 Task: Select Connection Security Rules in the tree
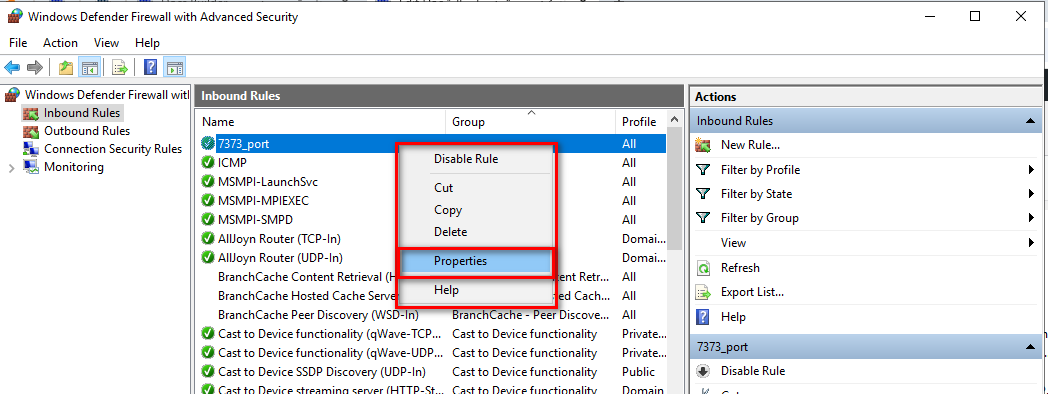[x=113, y=149]
